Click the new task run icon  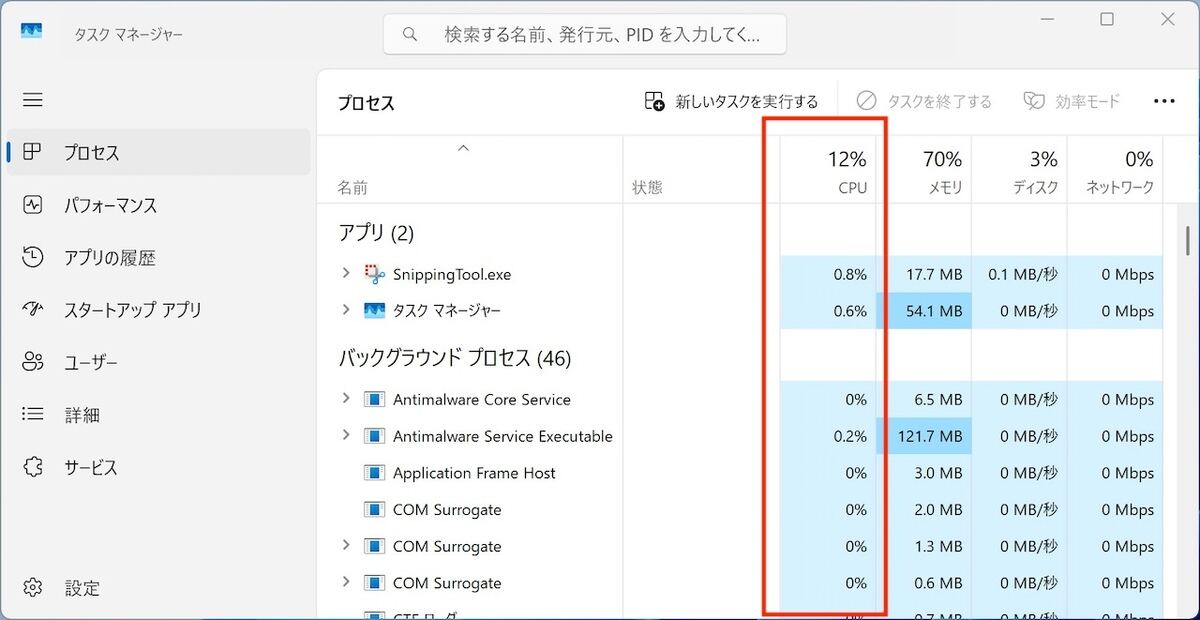[655, 101]
